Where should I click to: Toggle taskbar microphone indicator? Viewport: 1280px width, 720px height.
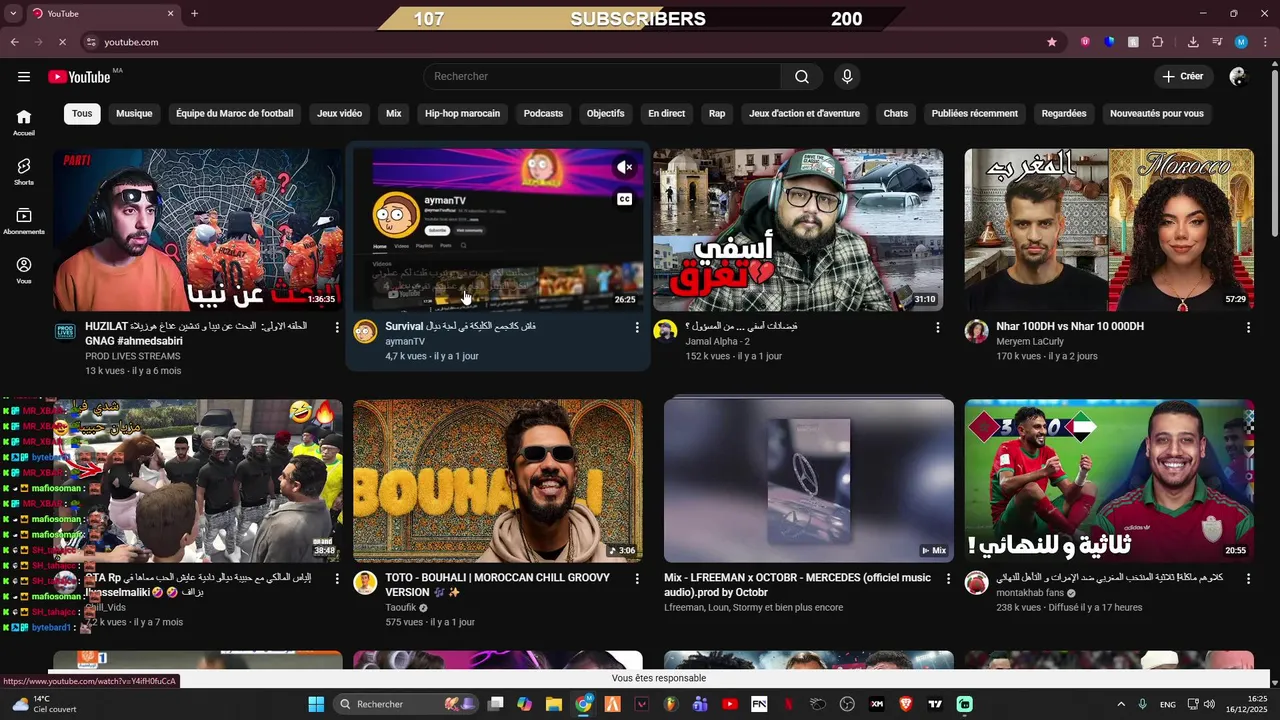[1142, 704]
